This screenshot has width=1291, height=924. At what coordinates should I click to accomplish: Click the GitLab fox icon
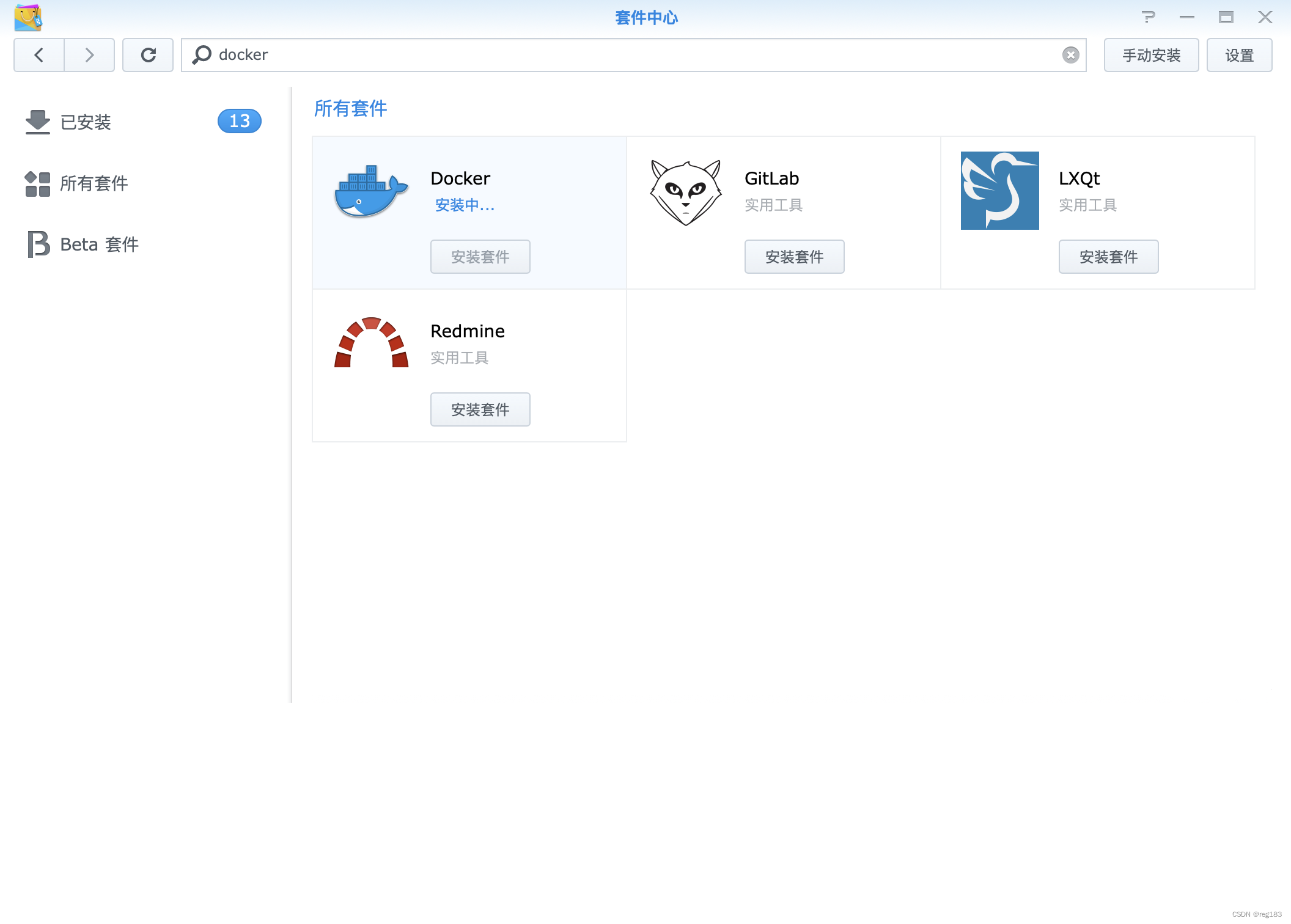tap(685, 191)
